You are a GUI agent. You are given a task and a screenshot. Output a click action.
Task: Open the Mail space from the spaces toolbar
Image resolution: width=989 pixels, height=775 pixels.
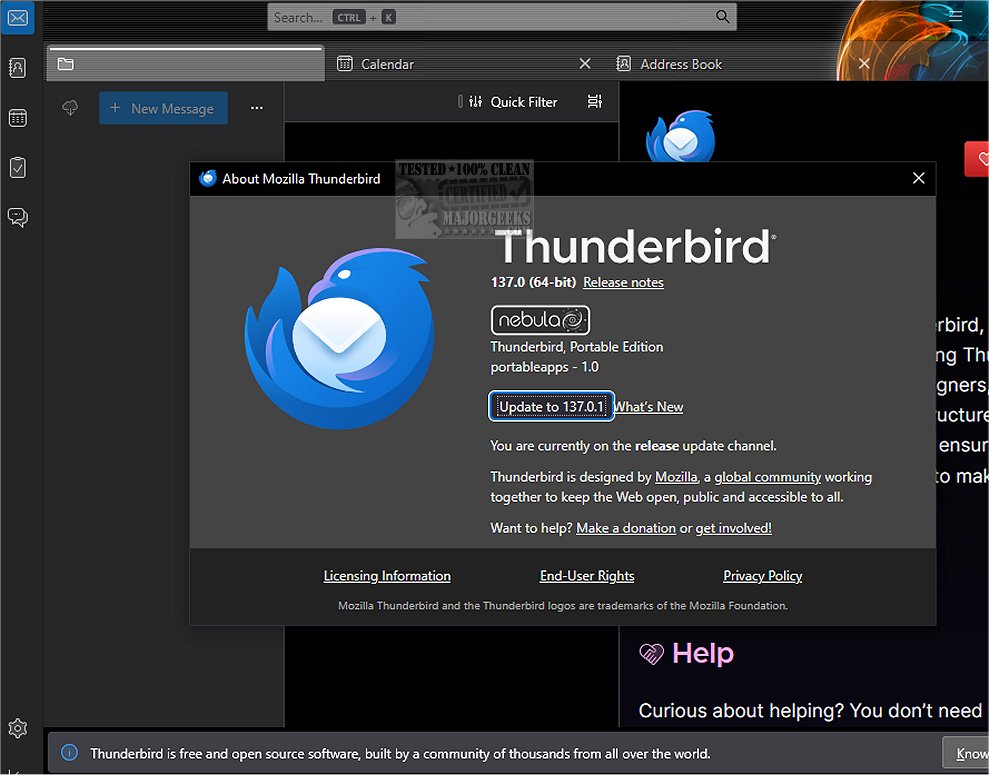pos(18,18)
